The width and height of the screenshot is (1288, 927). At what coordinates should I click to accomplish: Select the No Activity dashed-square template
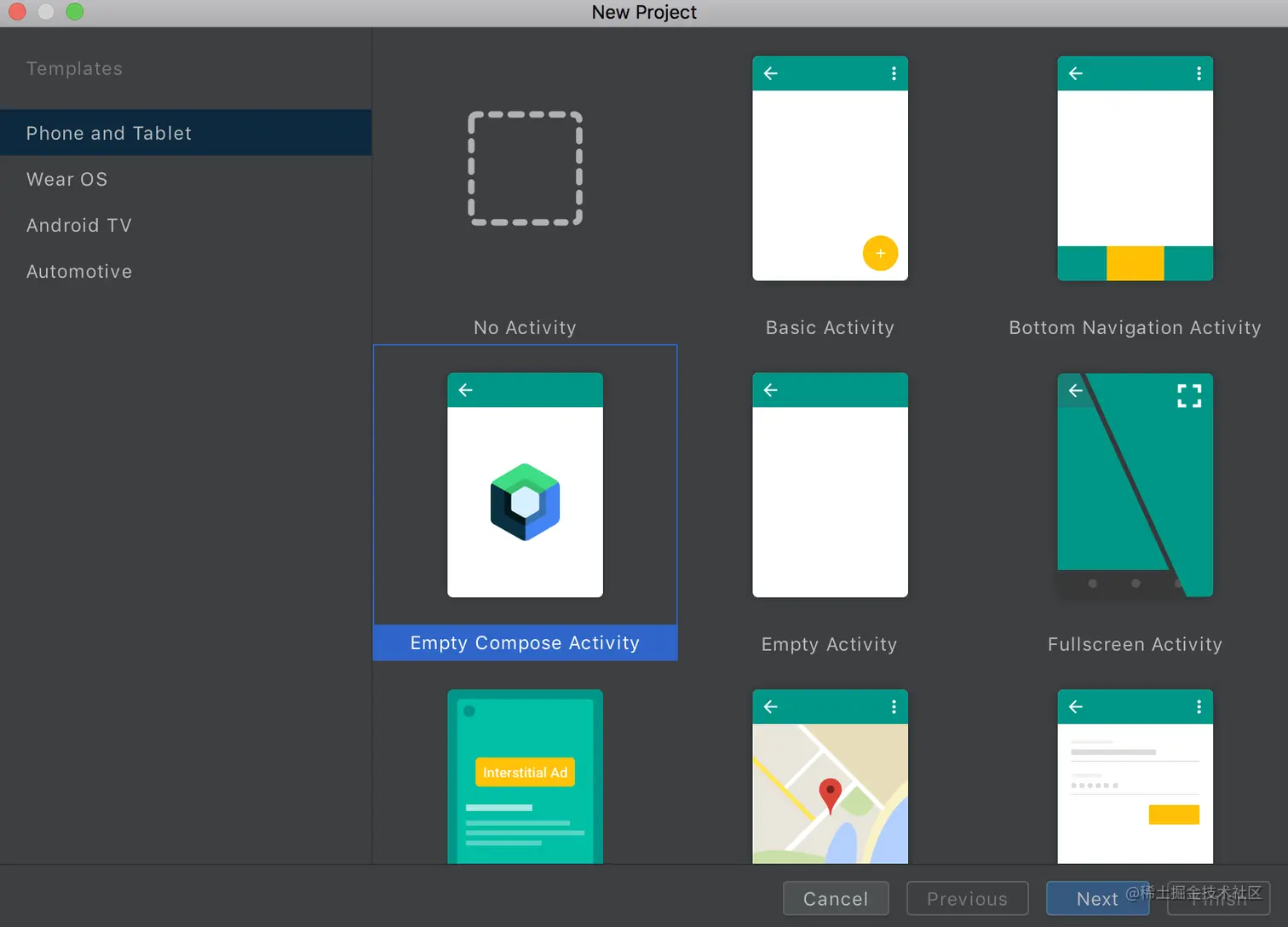525,168
